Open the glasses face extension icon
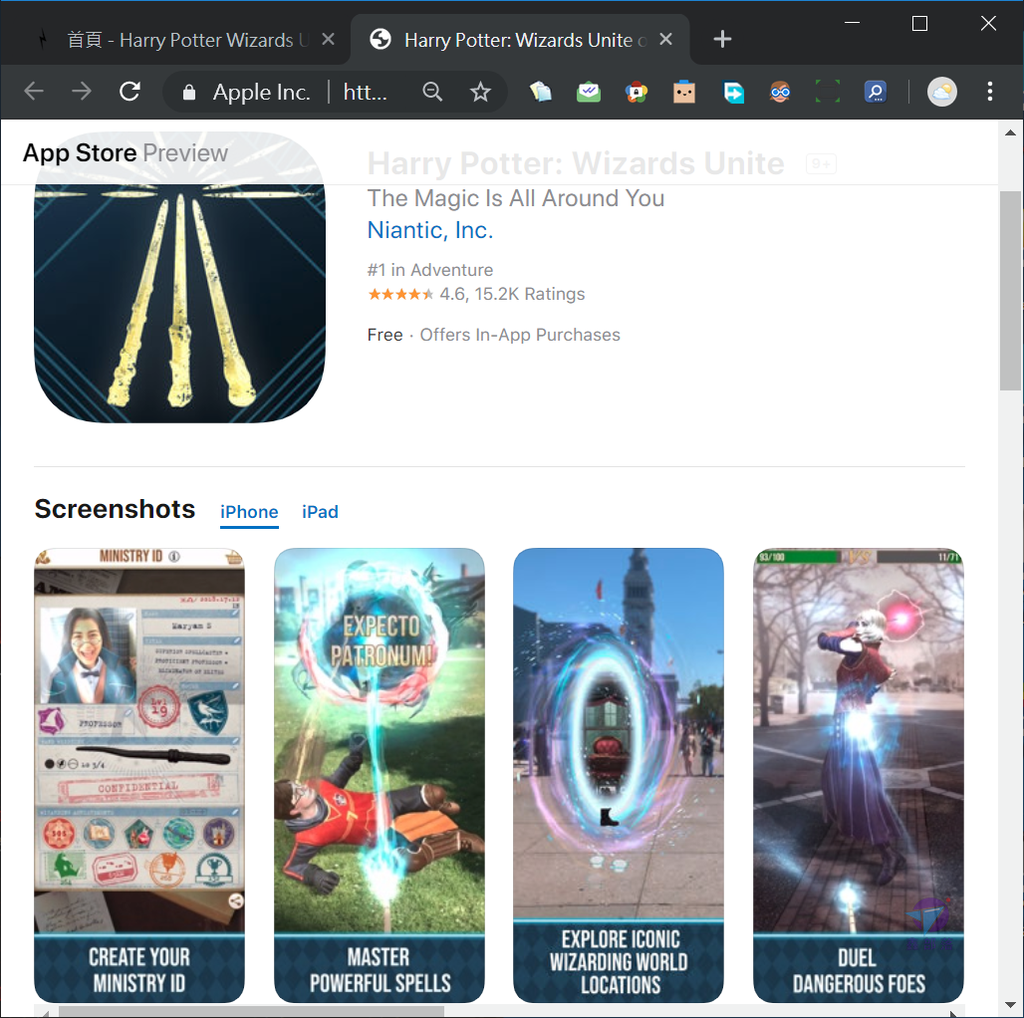 [x=780, y=92]
